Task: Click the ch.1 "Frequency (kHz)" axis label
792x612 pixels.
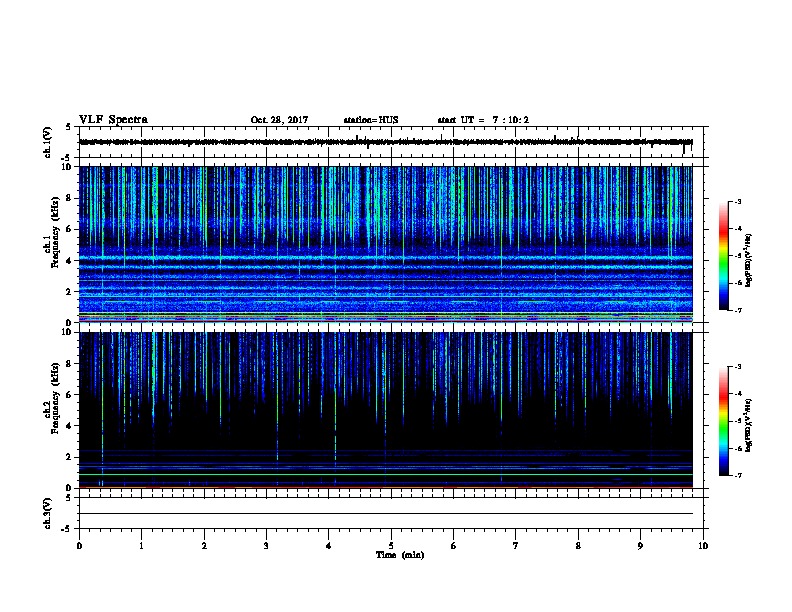Action: [x=56, y=232]
